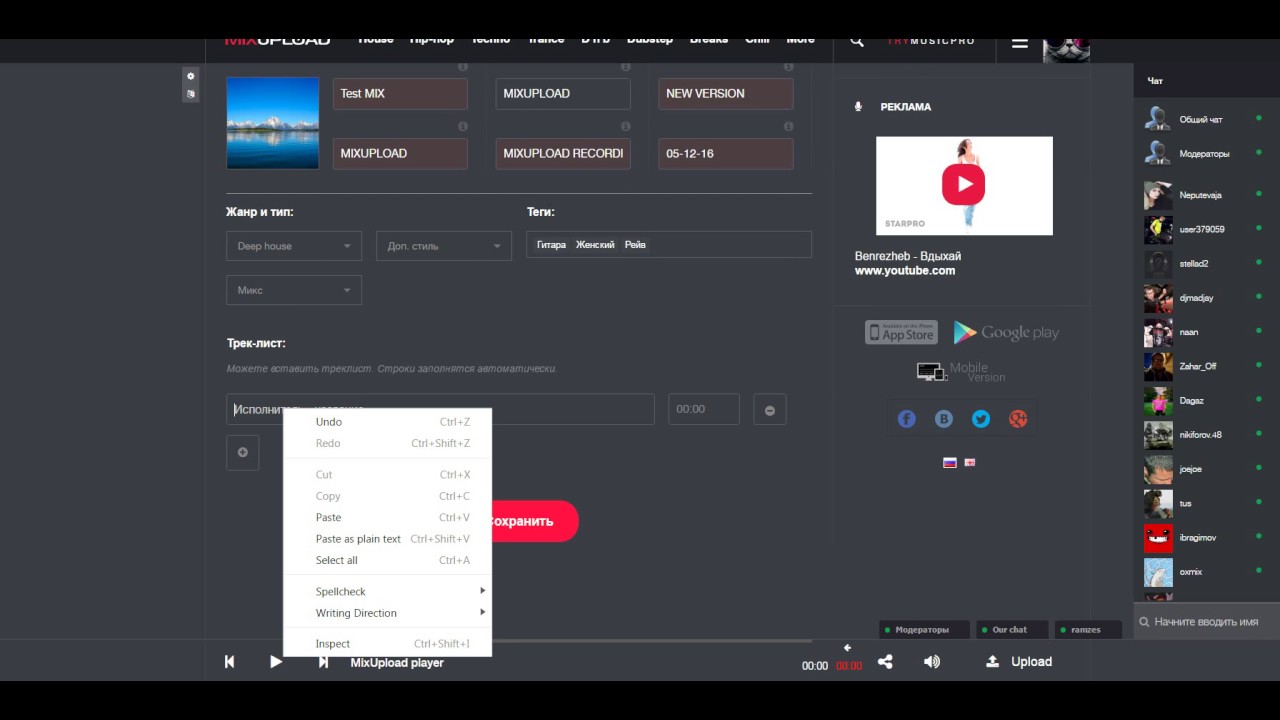Open chat with user ibragimov
The height and width of the screenshot is (720, 1280).
point(1199,538)
